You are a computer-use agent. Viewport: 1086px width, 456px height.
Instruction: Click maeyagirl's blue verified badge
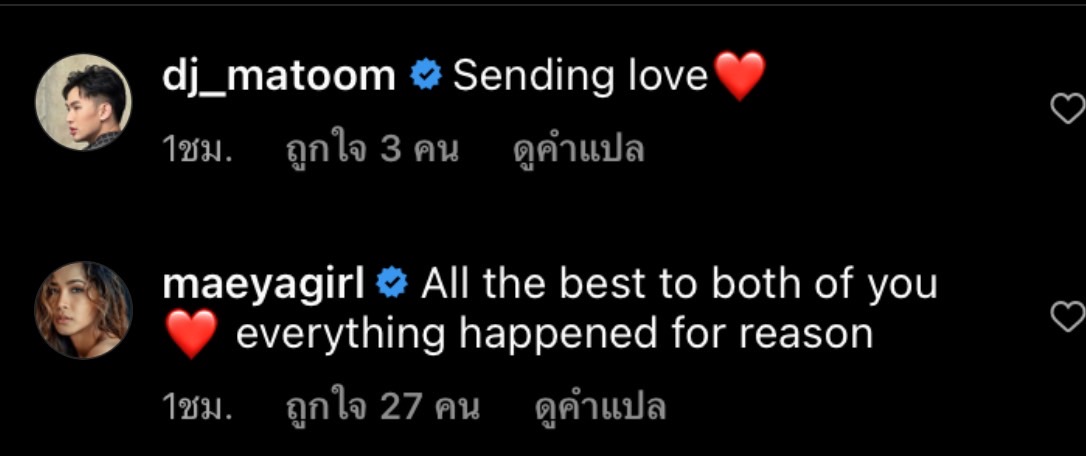click(x=392, y=284)
